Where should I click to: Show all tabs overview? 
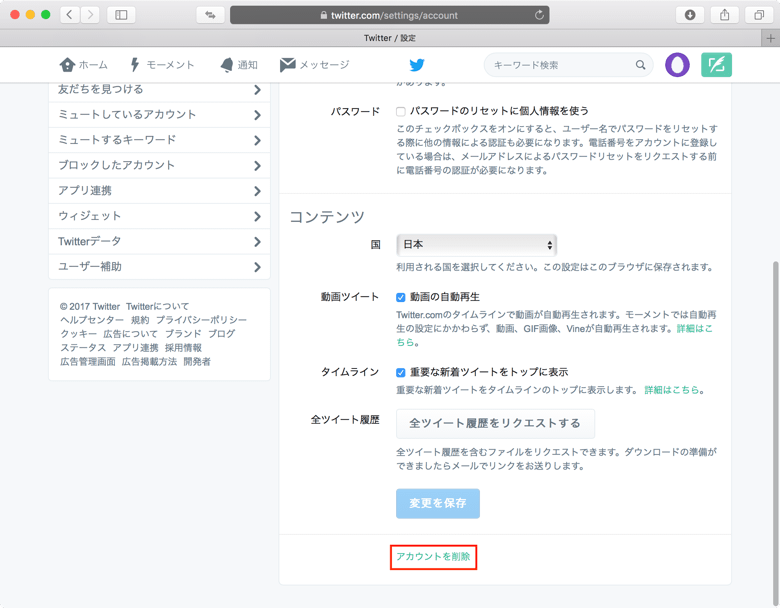pyautogui.click(x=759, y=15)
